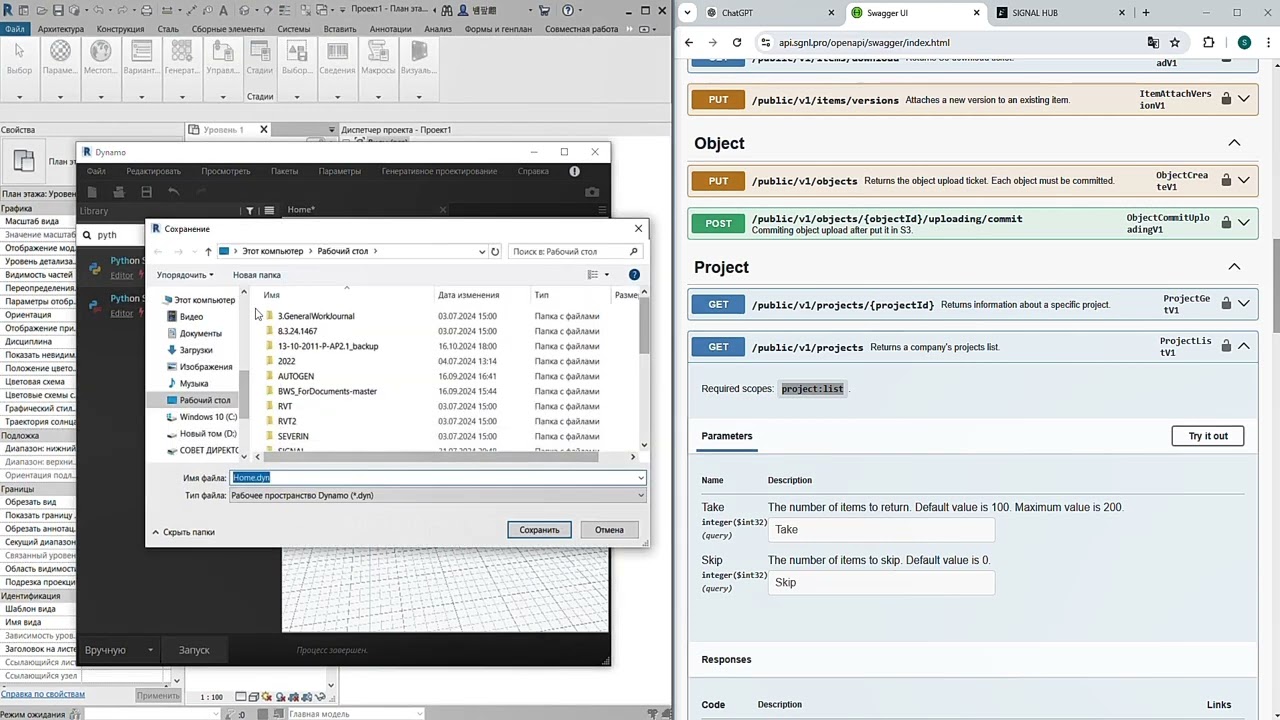This screenshot has height=720, width=1280.
Task: Open the Справка по свойствам link
Action: 43,694
